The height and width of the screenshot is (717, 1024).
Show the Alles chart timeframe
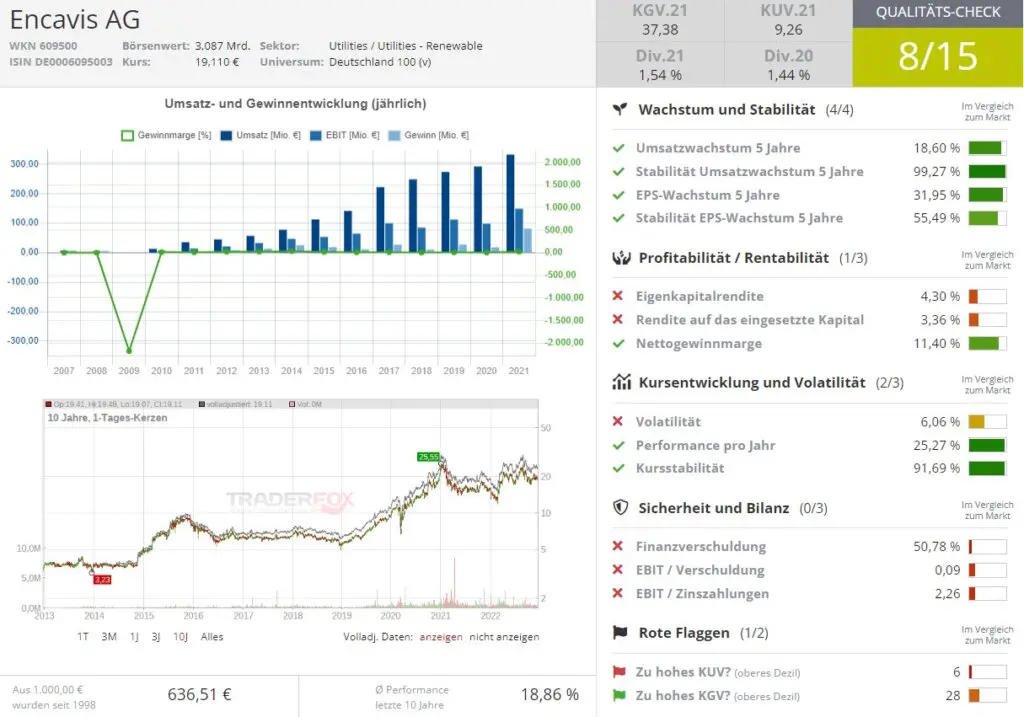212,637
